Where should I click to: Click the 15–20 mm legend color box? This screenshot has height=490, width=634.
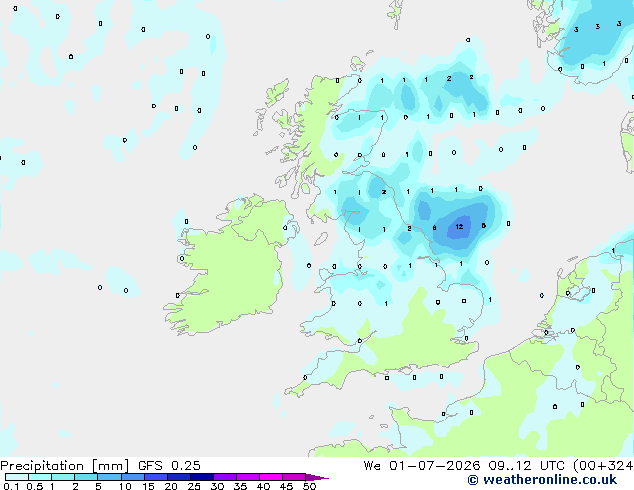155,477
